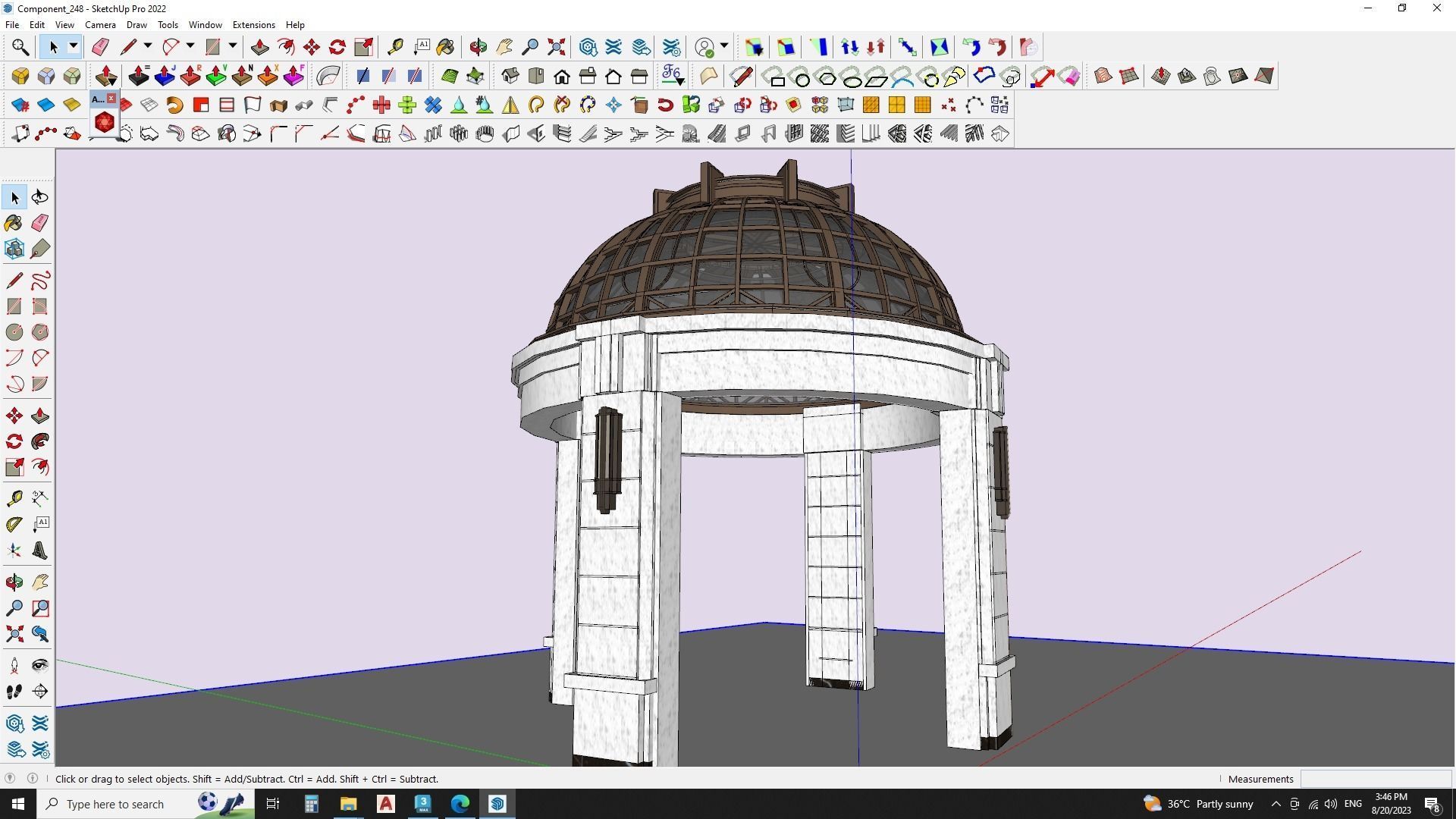Click the blue water drop icon
This screenshot has height=819, width=1456.
point(459,105)
